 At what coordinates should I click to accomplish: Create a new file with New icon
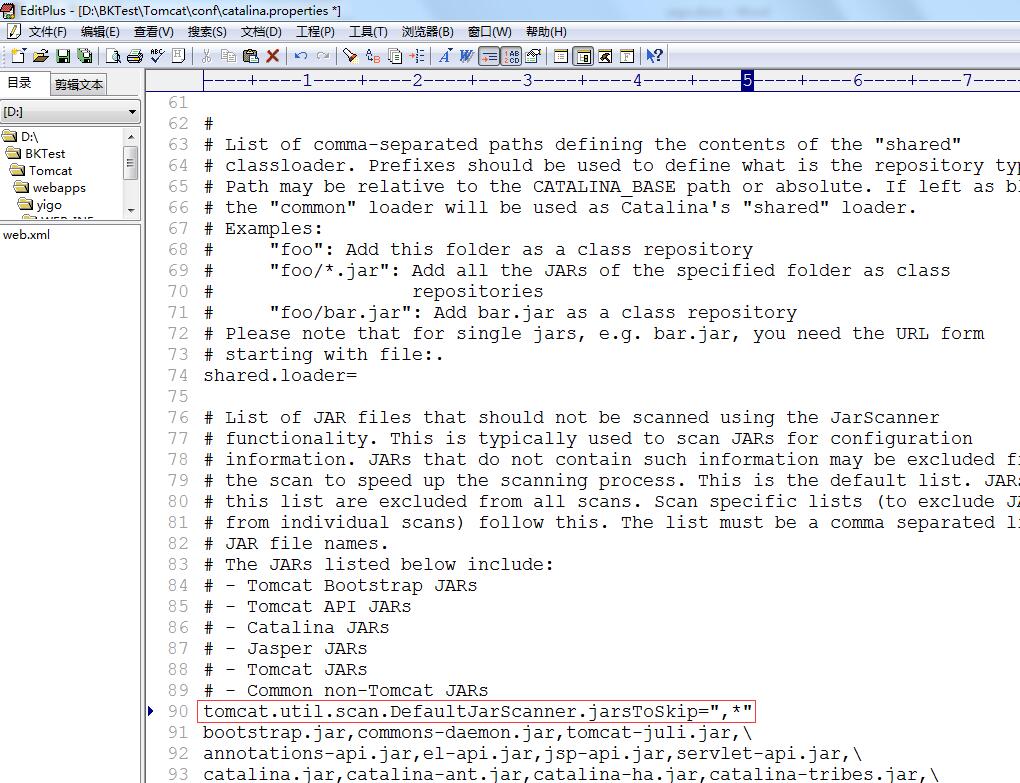point(18,56)
